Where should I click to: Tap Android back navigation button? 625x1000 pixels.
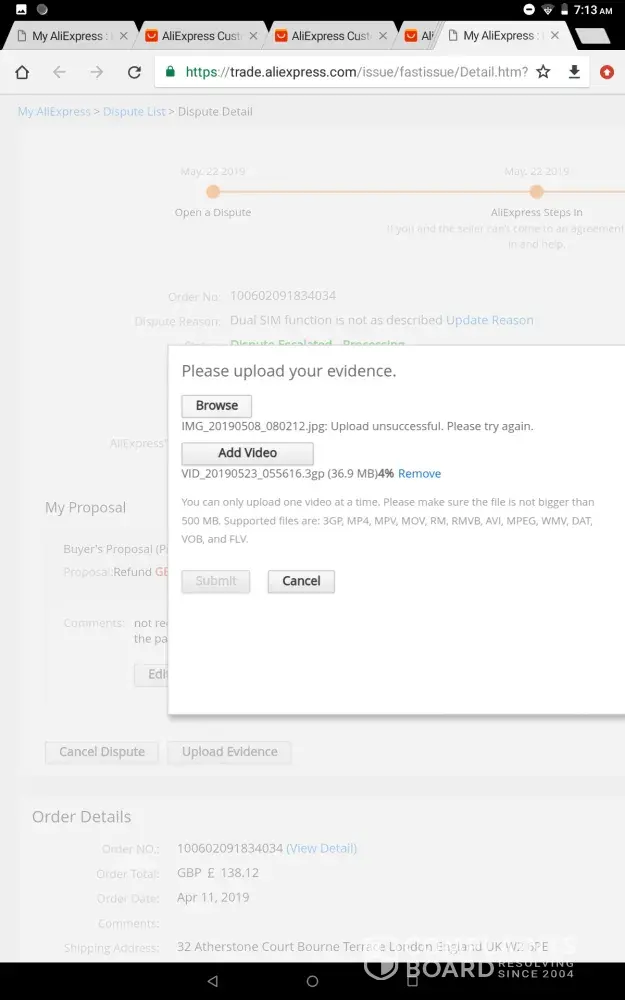[213, 981]
